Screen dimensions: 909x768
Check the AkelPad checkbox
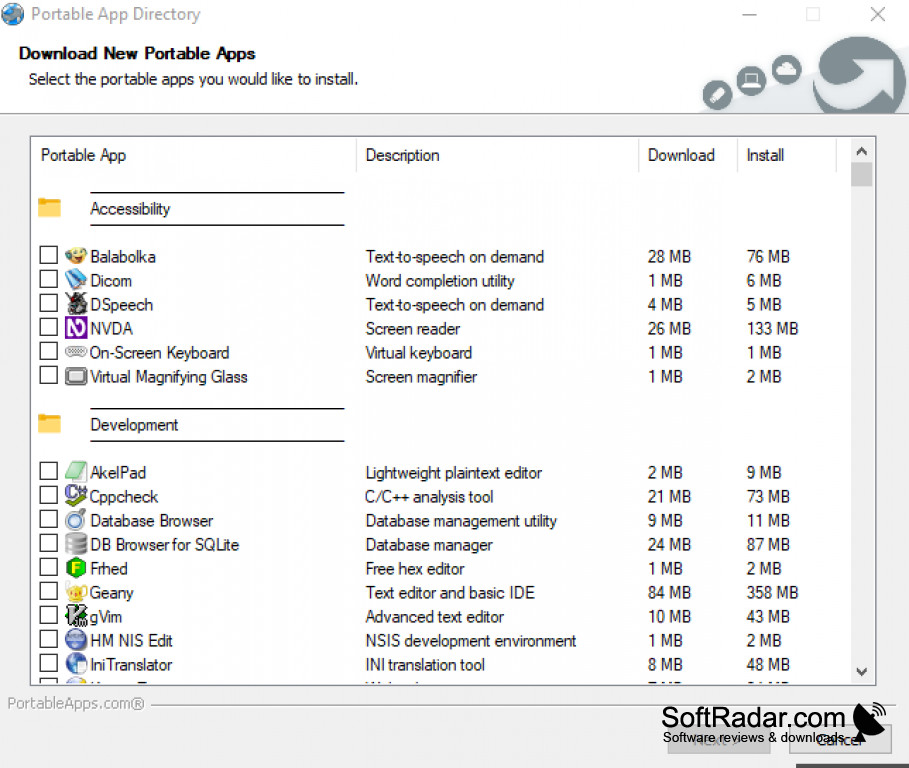(x=49, y=471)
